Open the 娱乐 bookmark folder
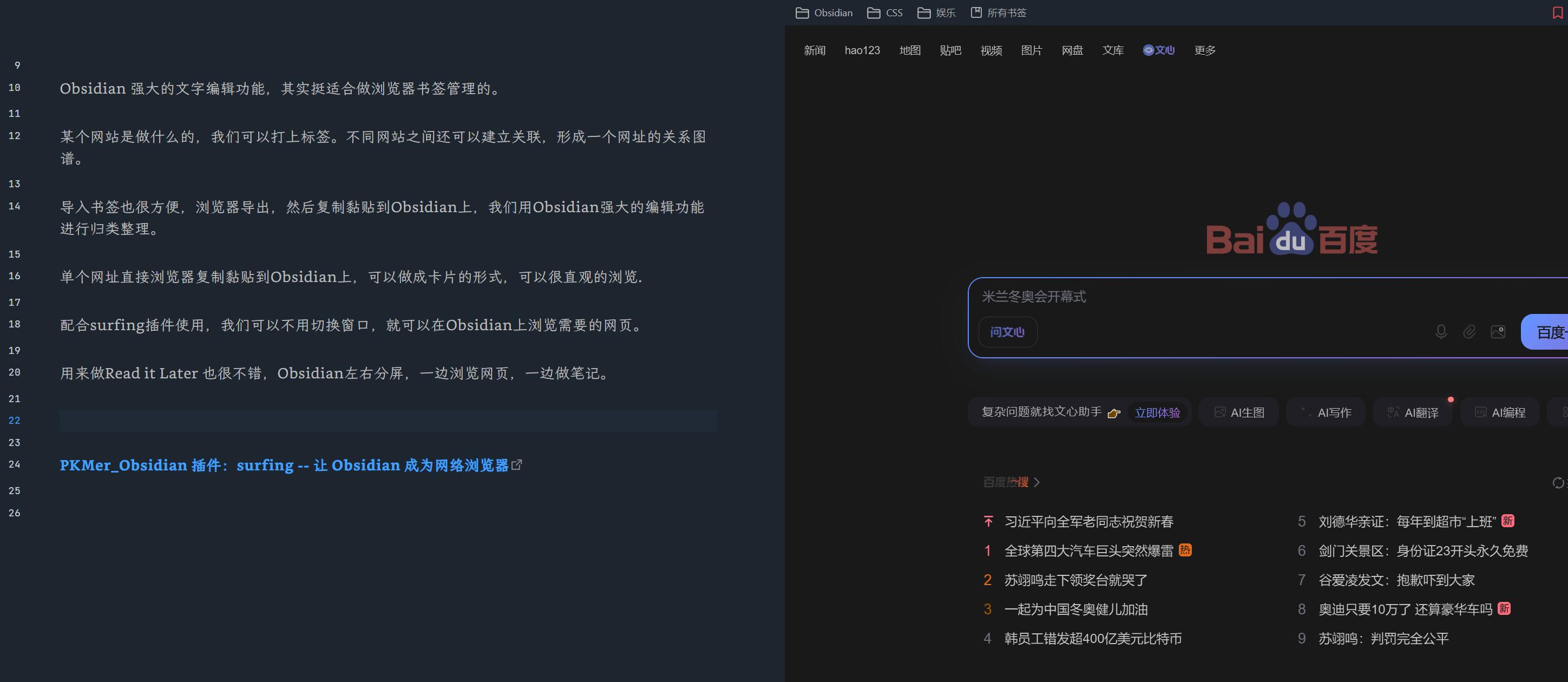Viewport: 1568px width, 682px height. click(x=936, y=13)
